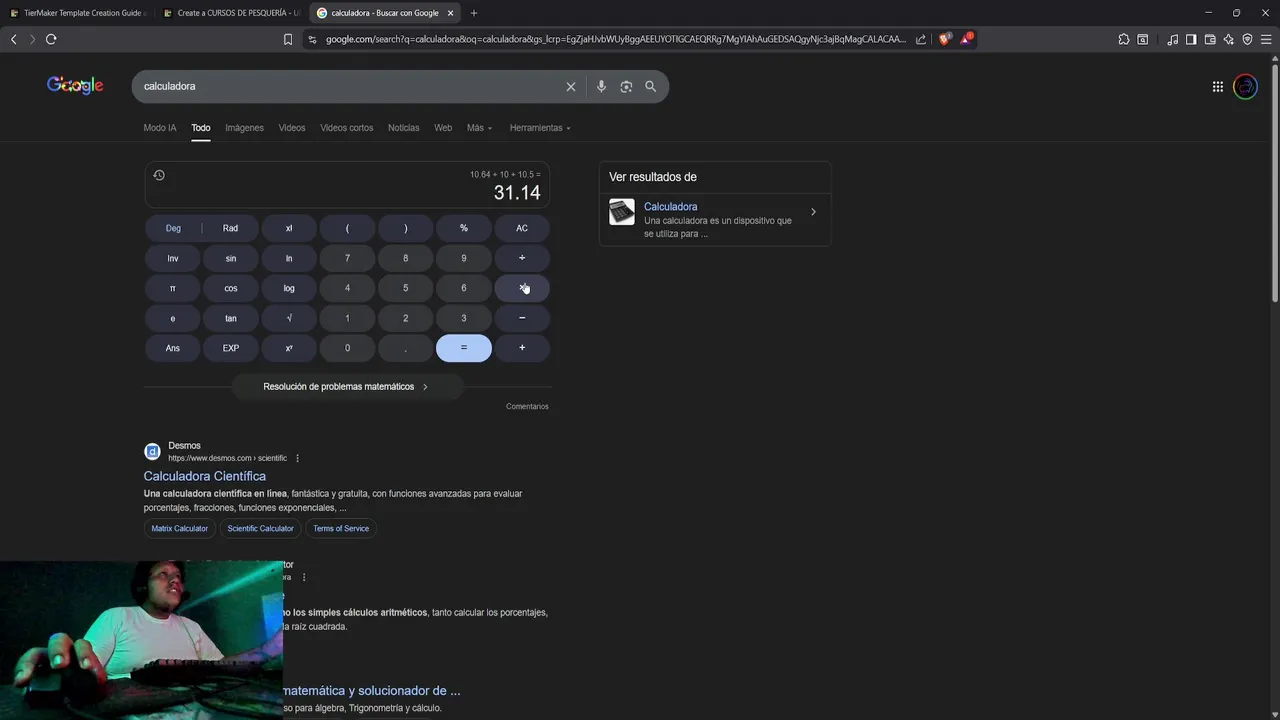Bookmark this page icon in address bar

pyautogui.click(x=288, y=39)
